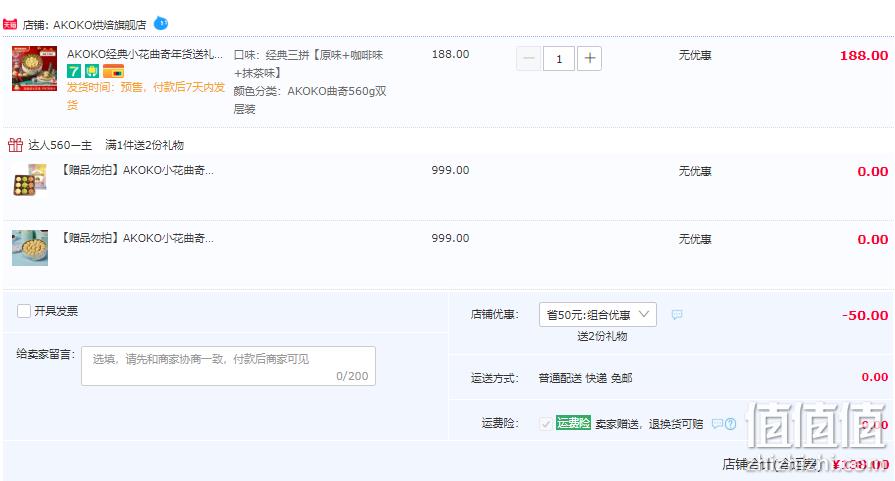Click the quantity input field showing 1
Image resolution: width=895 pixels, height=481 pixels.
(559, 58)
